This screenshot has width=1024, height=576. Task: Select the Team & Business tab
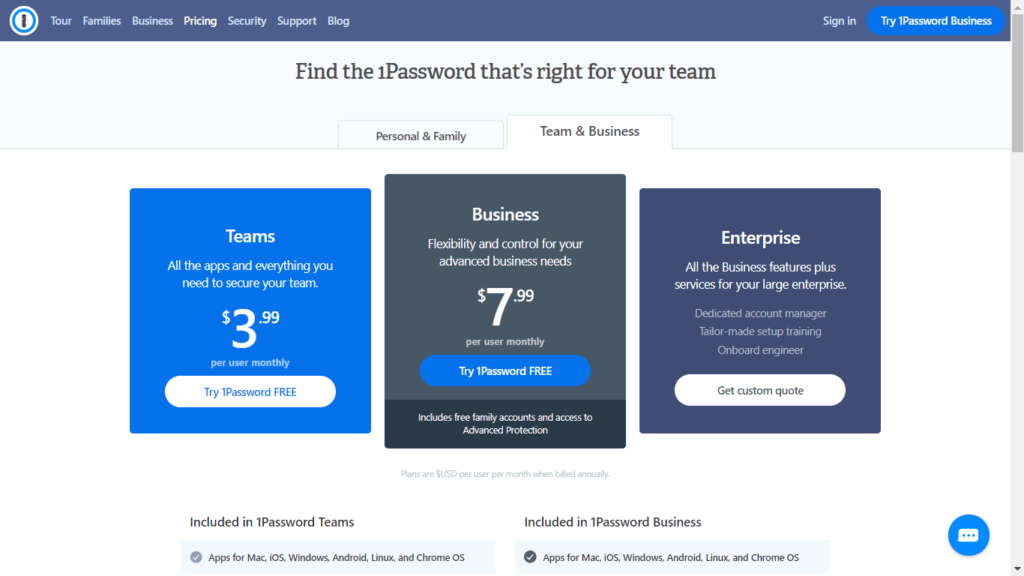pyautogui.click(x=589, y=130)
